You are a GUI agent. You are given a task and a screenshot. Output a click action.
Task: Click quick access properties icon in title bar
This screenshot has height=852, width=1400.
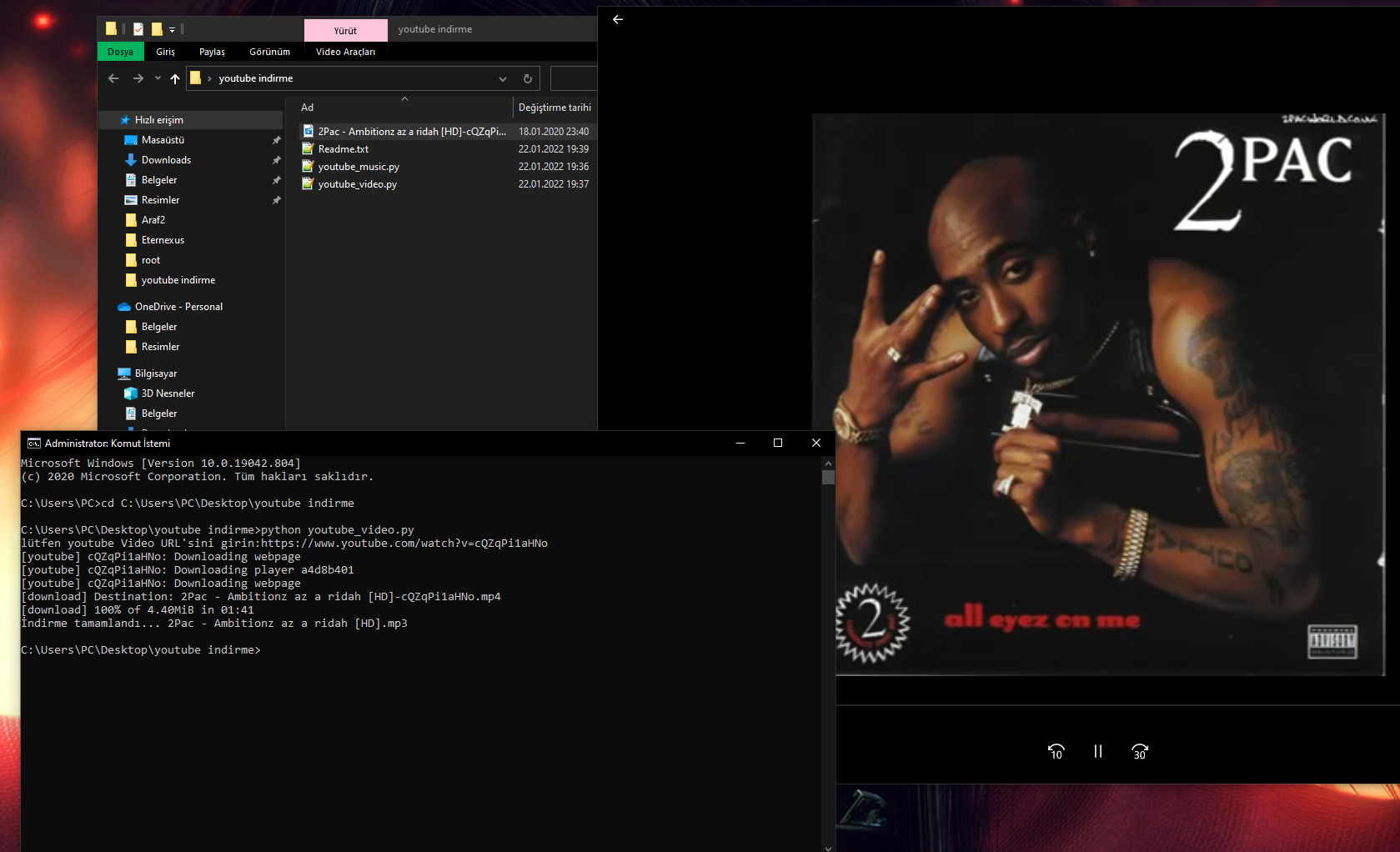click(138, 29)
